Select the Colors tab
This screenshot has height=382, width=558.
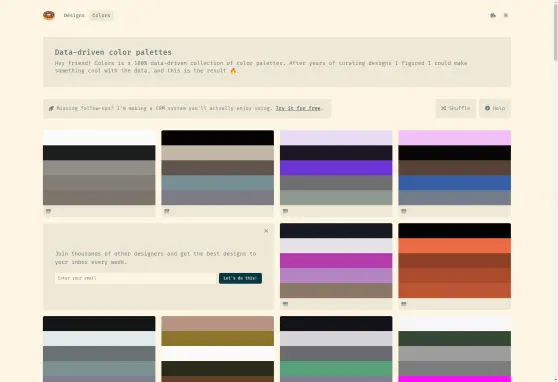click(101, 15)
